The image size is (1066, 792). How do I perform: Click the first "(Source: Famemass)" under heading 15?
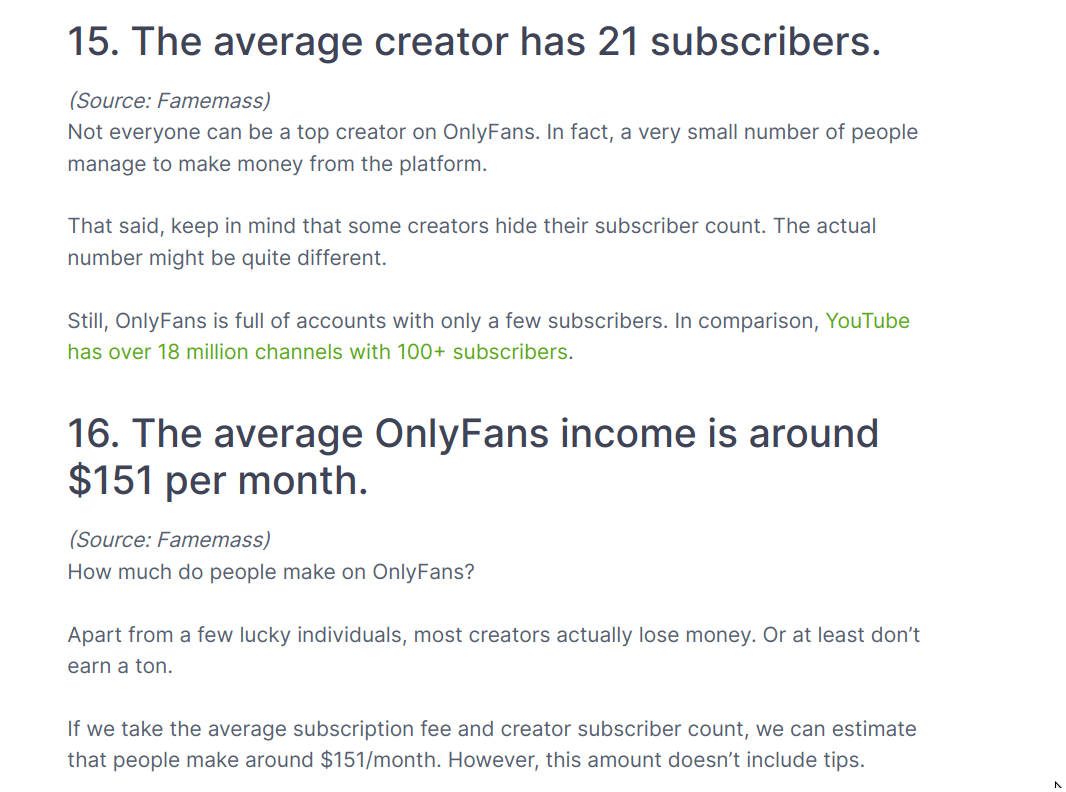[169, 101]
